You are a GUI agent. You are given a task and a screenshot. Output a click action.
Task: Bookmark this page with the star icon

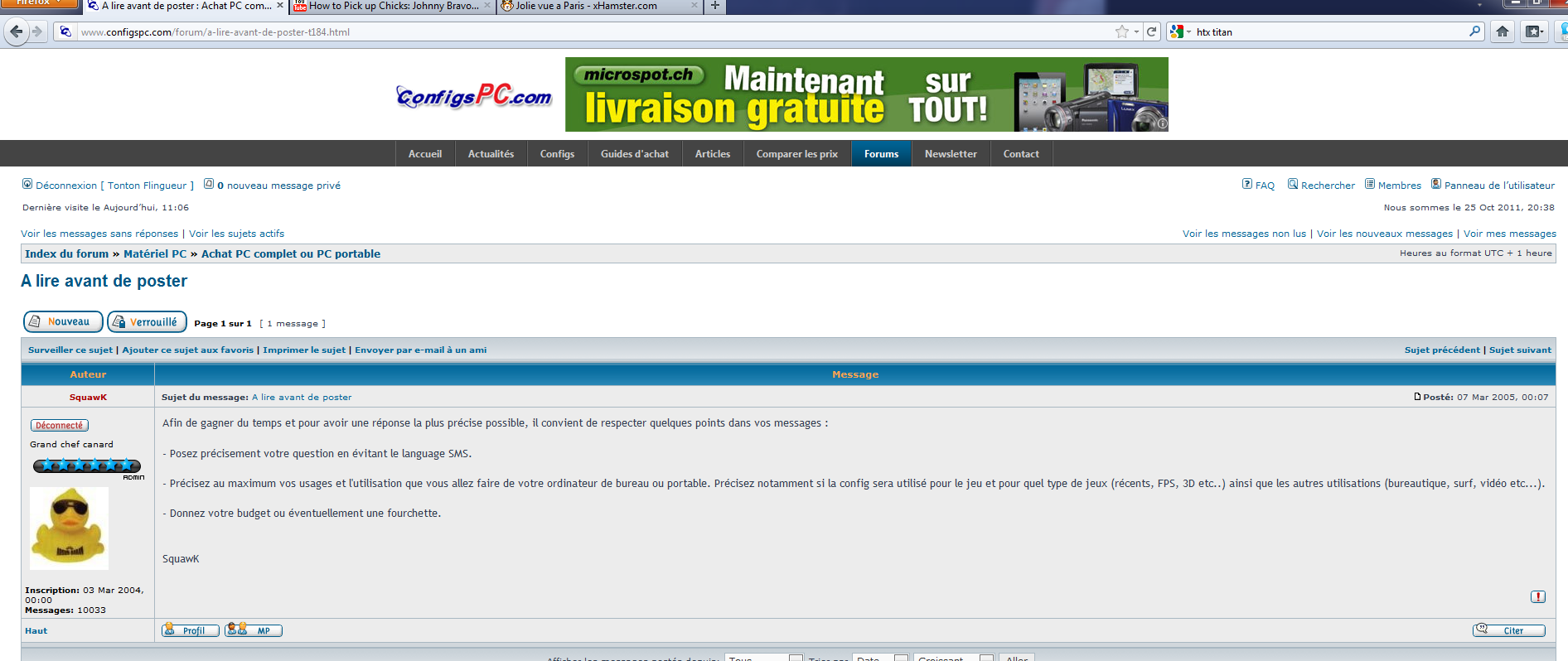(x=1121, y=31)
